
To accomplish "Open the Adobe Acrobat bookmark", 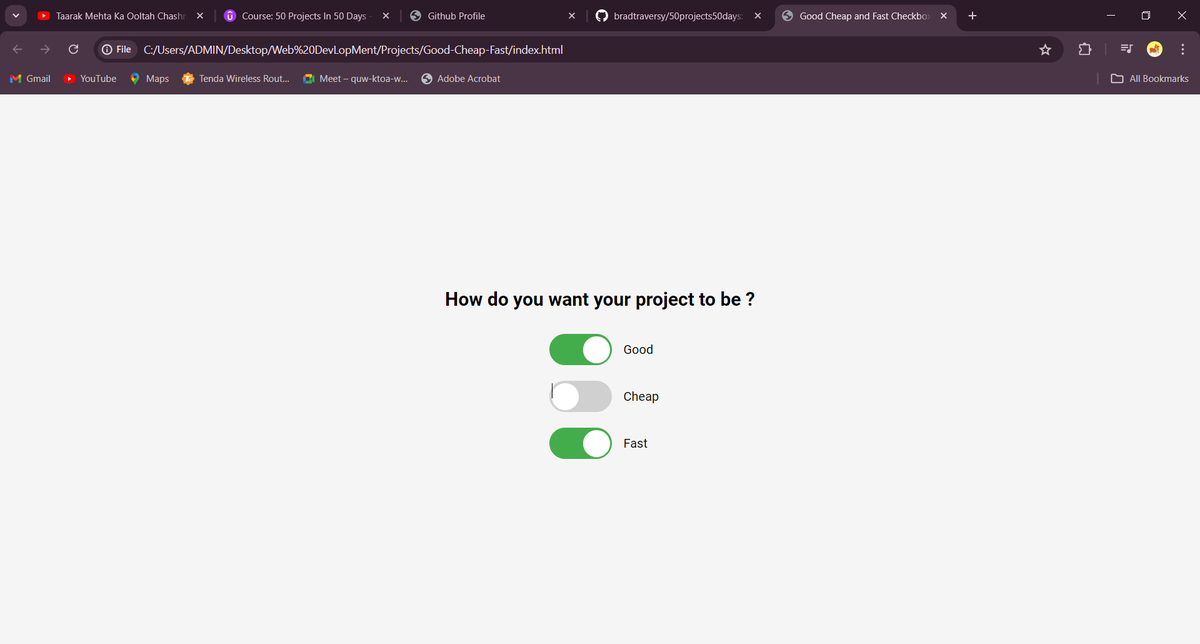I will point(461,78).
